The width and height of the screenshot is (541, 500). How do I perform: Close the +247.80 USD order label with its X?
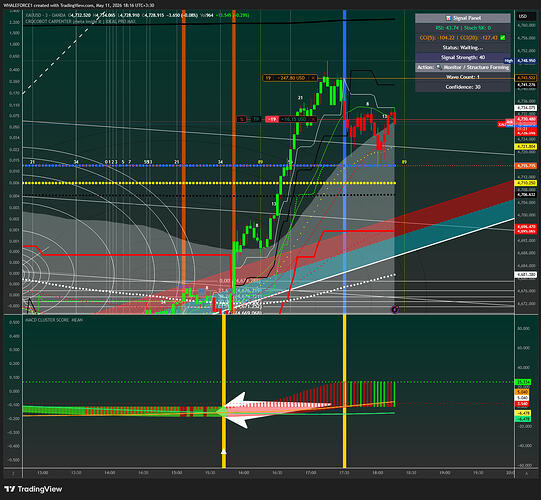(313, 78)
